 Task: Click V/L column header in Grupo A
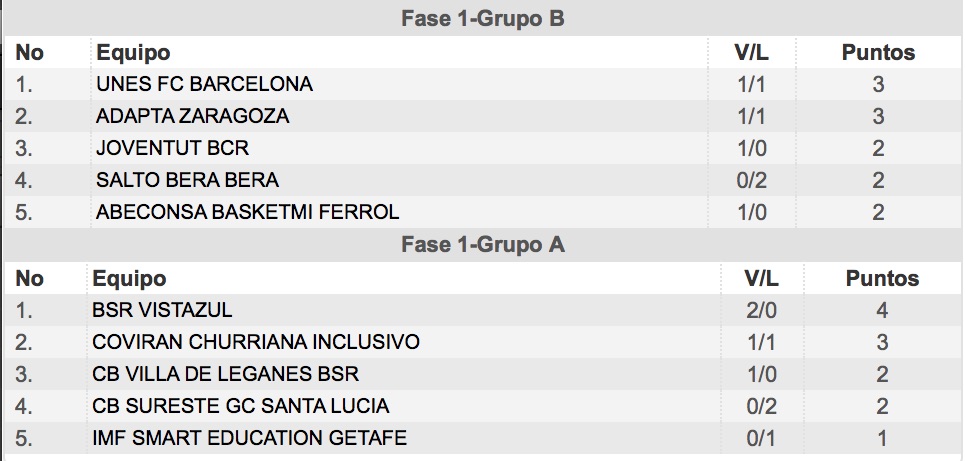pos(761,279)
